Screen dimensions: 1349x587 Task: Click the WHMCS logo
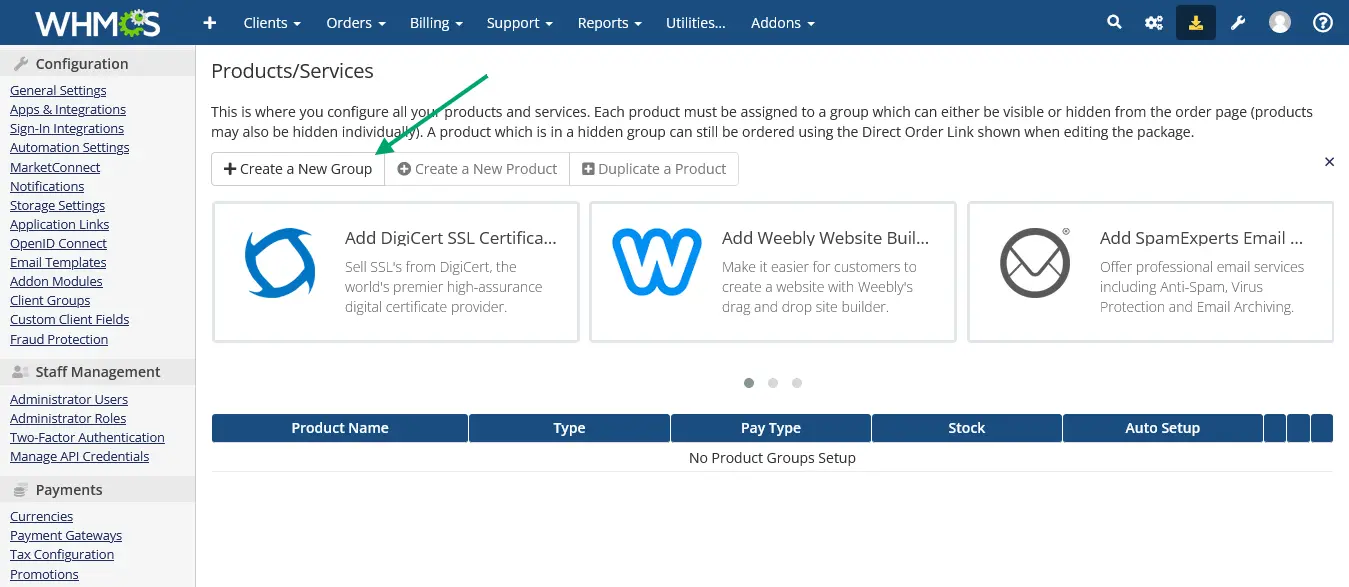97,22
